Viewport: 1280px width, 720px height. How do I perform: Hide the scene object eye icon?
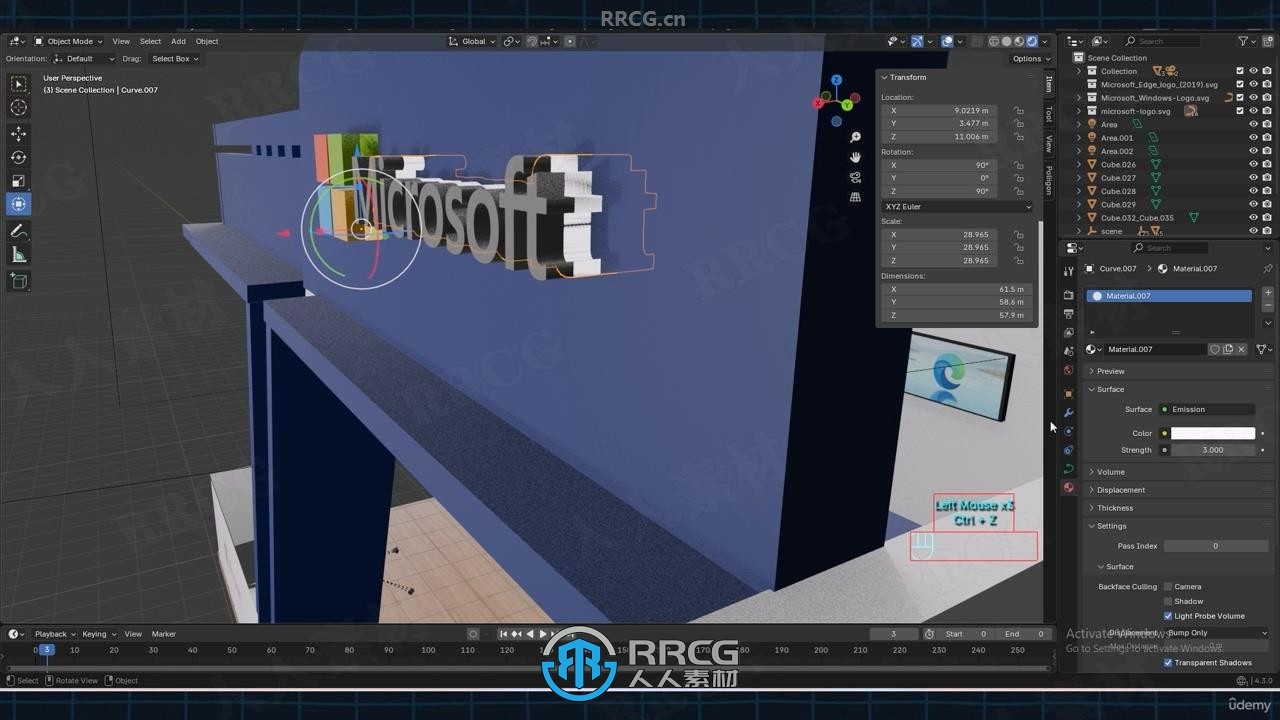point(1254,231)
